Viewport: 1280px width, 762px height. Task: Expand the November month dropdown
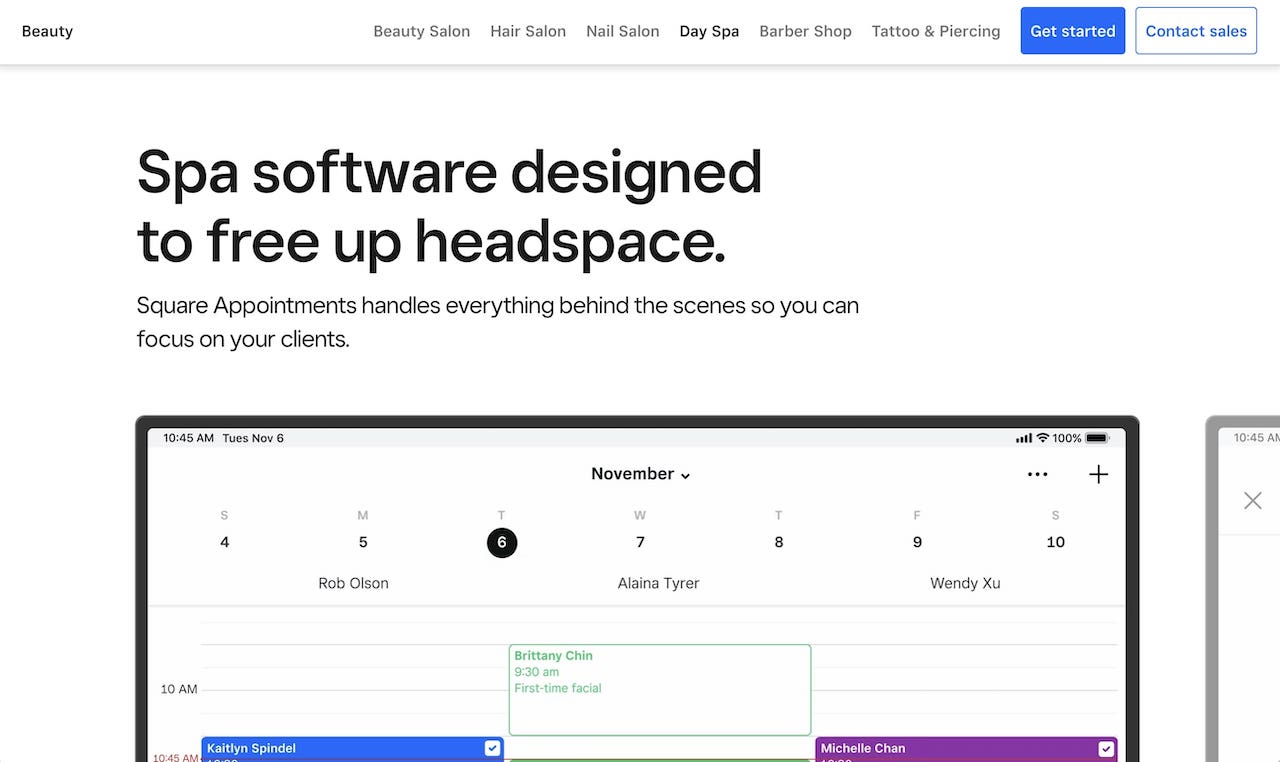(x=641, y=474)
